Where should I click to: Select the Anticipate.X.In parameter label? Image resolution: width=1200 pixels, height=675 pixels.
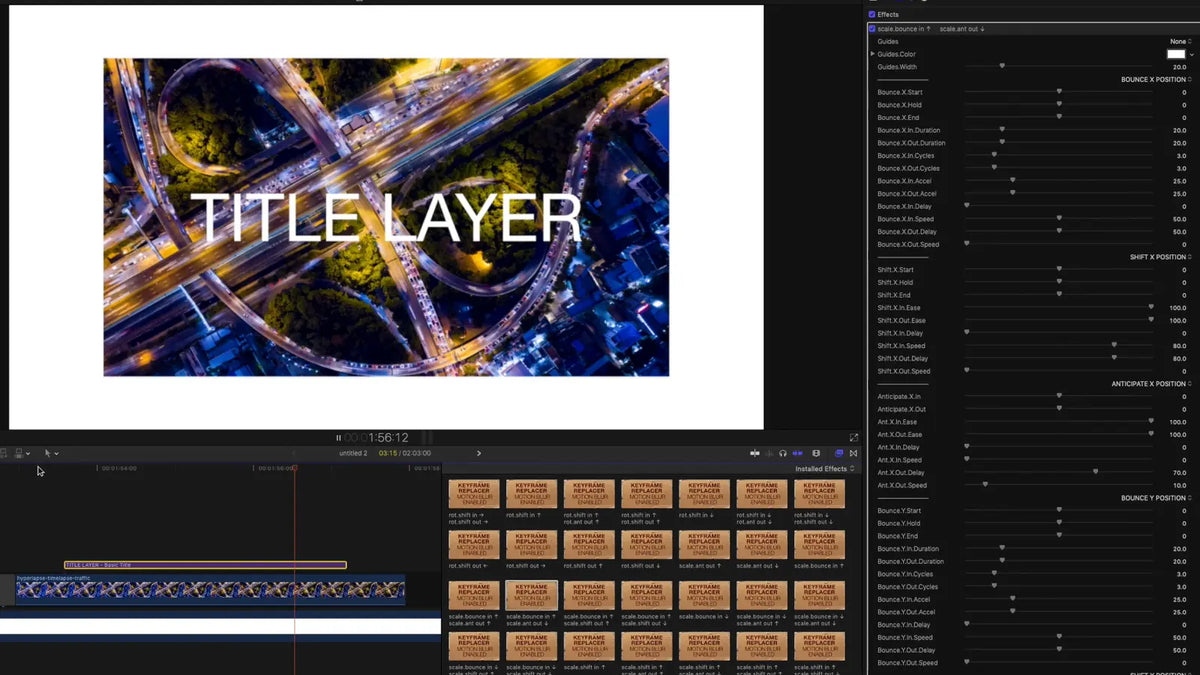click(x=899, y=397)
